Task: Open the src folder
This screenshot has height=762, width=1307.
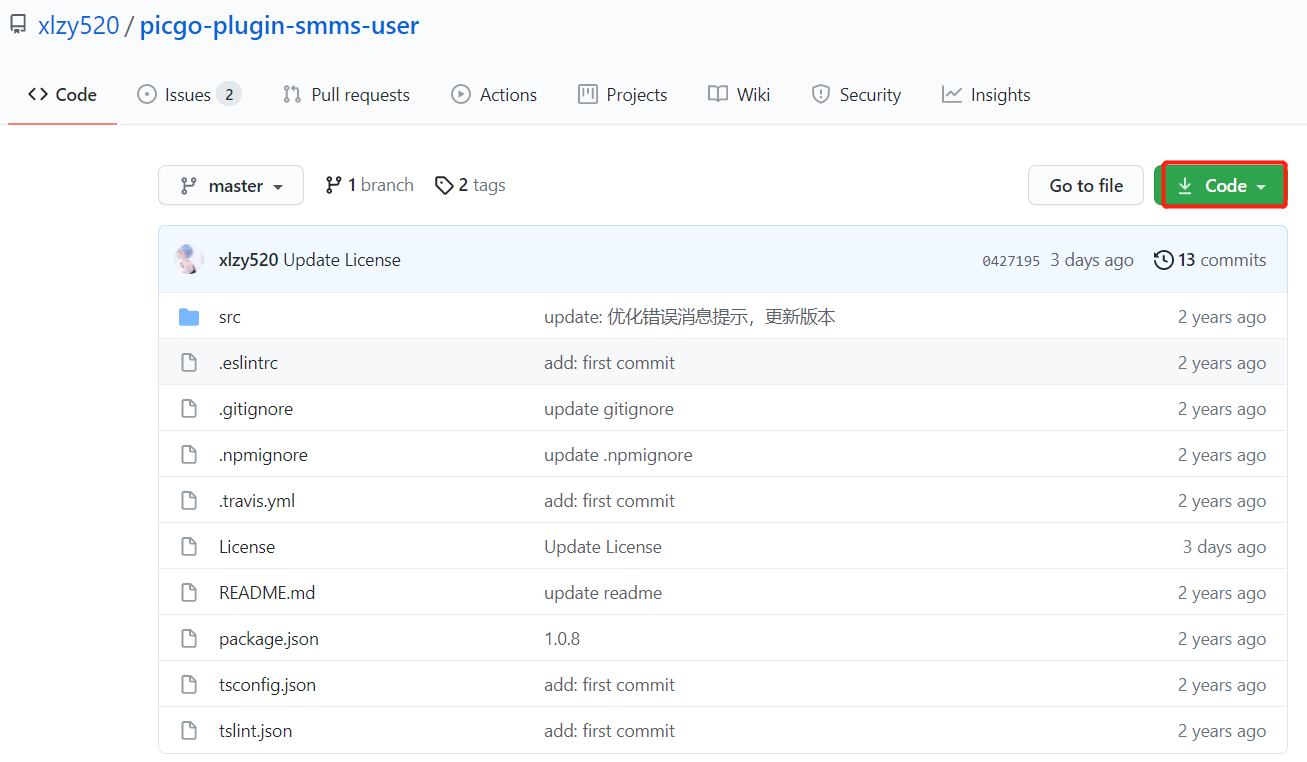Action: (230, 317)
